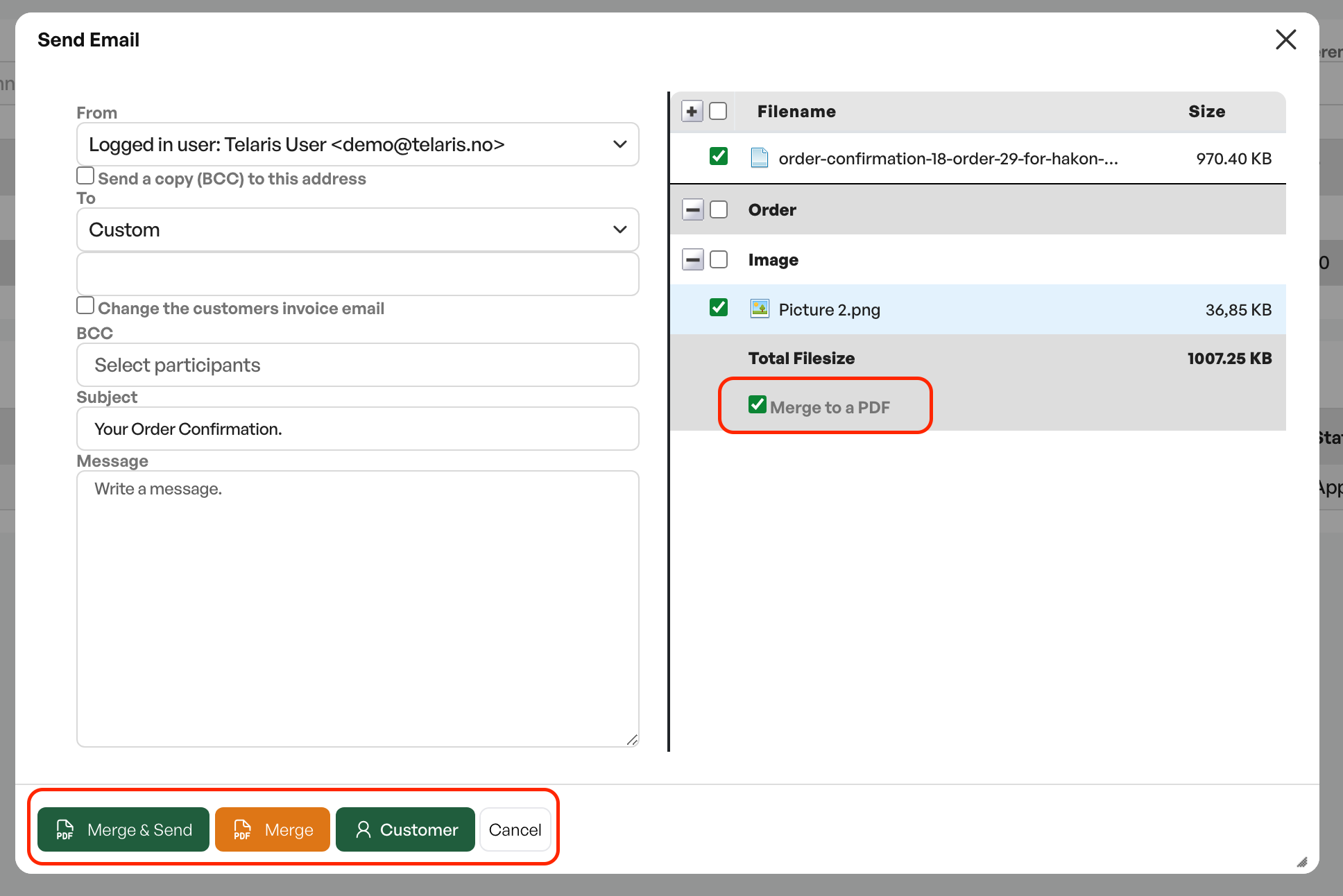The image size is (1343, 896).
Task: Enable Send a copy (BCC) checkbox
Action: pos(85,176)
